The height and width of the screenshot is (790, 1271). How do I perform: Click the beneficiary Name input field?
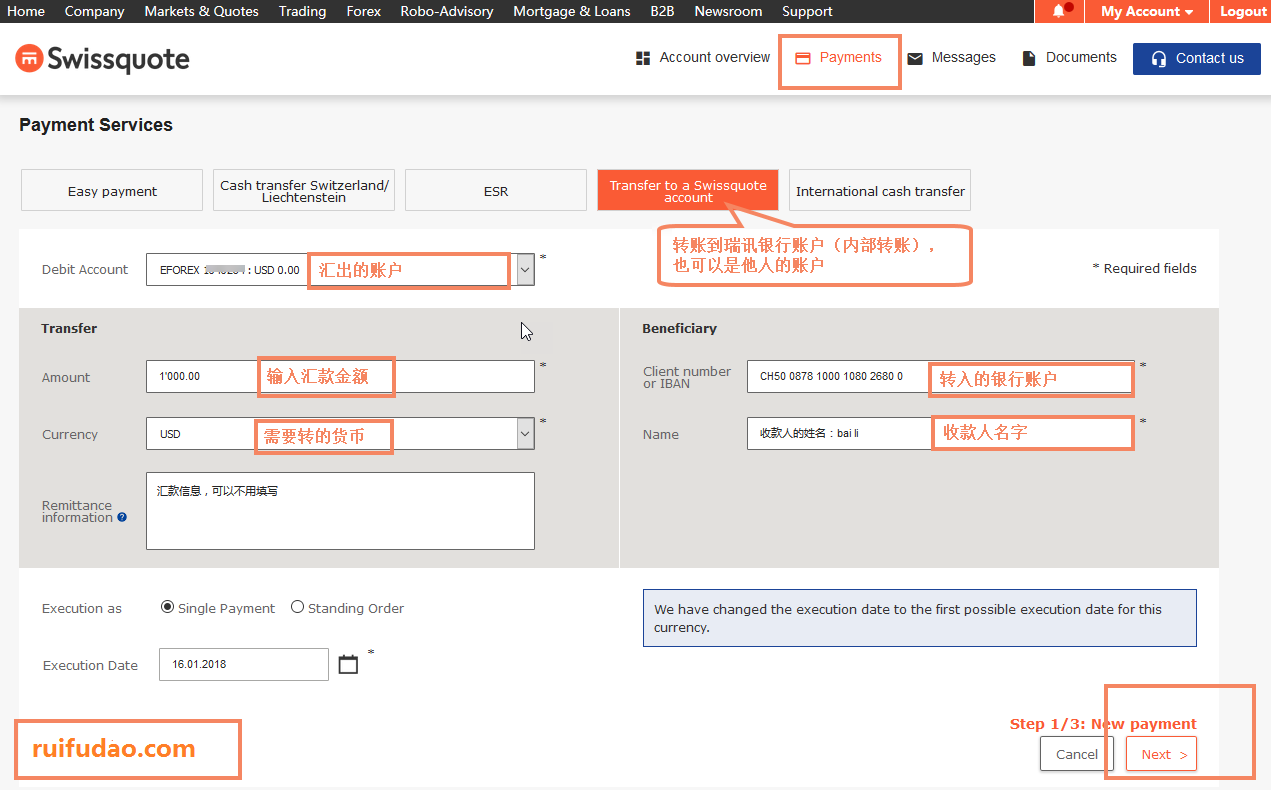click(x=940, y=433)
